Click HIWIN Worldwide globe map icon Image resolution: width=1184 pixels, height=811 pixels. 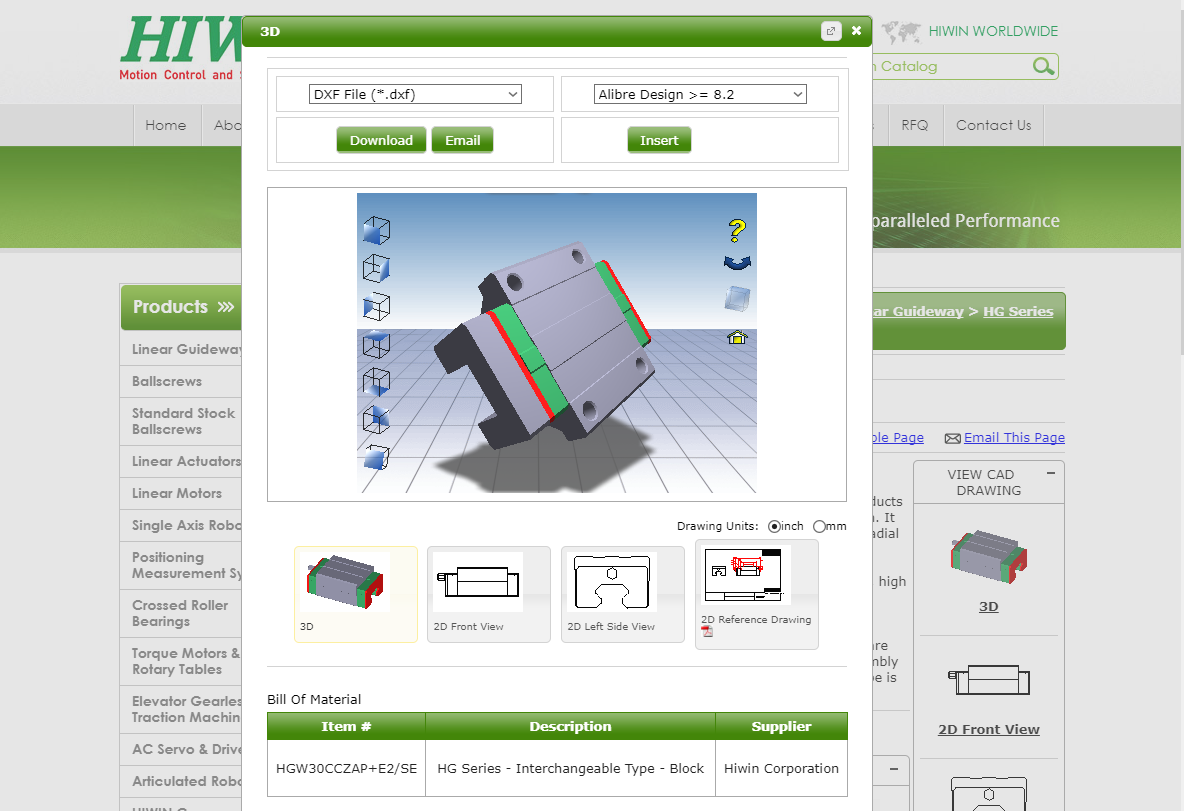(x=902, y=32)
